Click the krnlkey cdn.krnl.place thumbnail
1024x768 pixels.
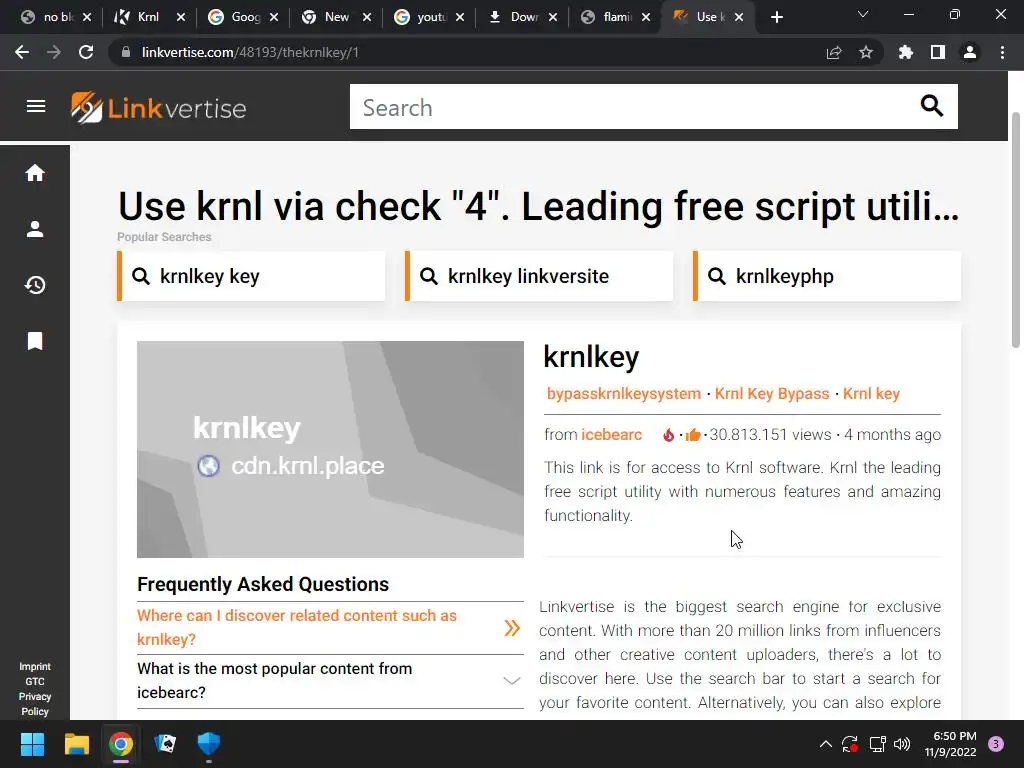(330, 449)
